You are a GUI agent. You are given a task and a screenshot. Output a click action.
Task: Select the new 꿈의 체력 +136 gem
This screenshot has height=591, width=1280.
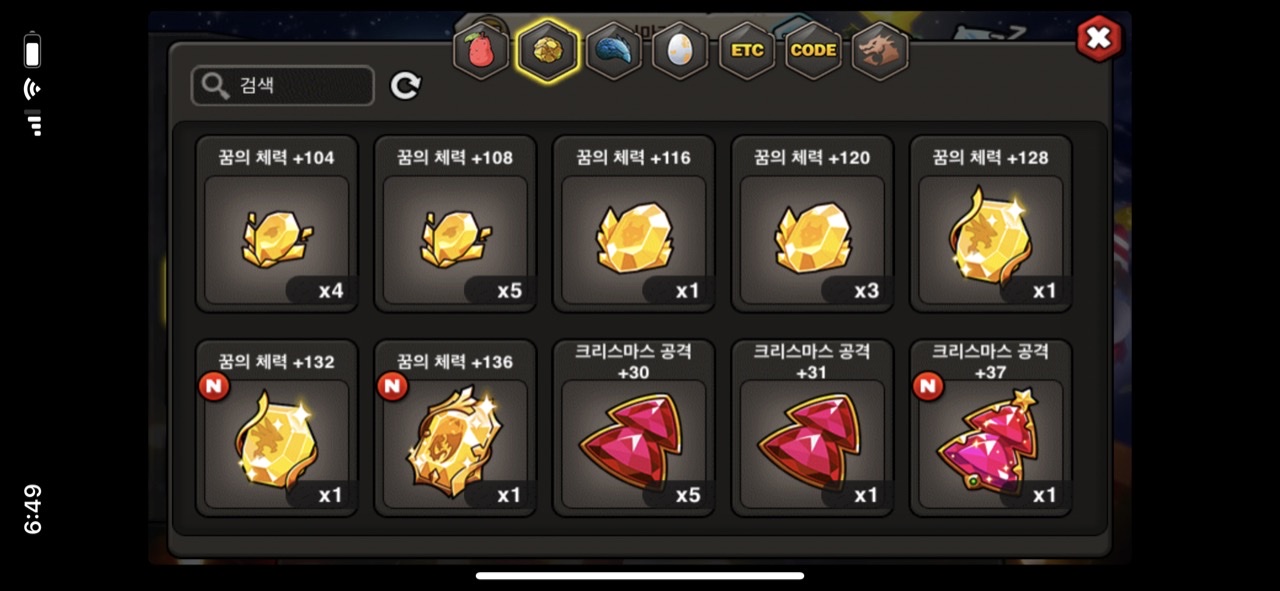(x=455, y=428)
